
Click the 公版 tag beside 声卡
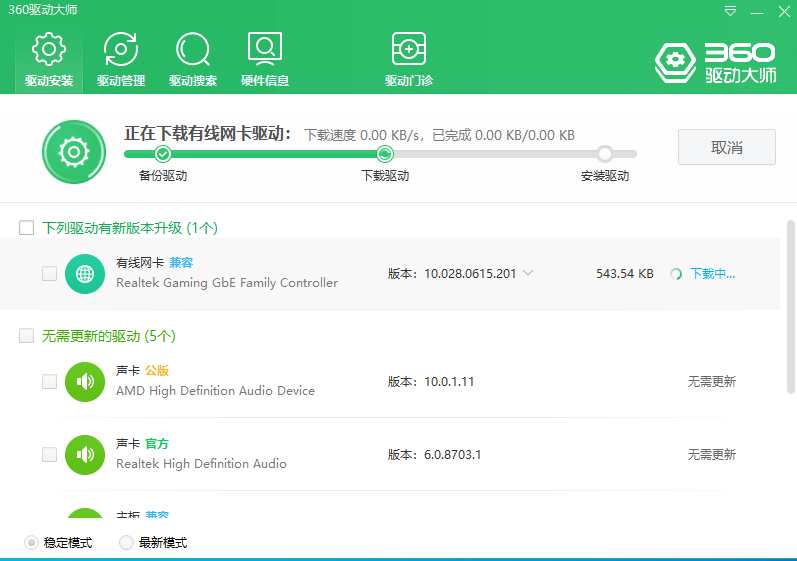click(x=157, y=370)
